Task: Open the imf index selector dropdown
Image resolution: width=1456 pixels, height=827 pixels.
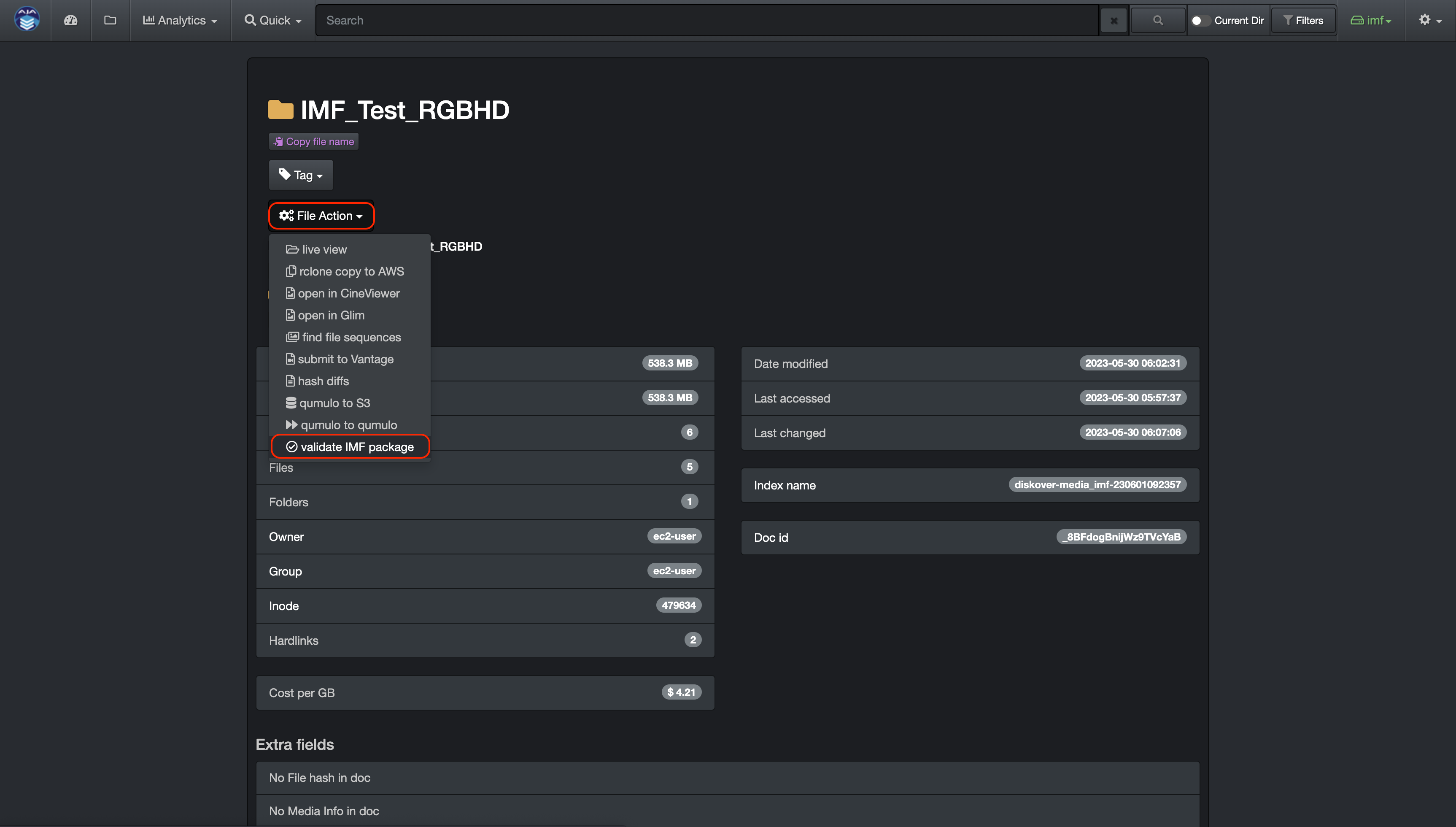Action: click(x=1372, y=20)
